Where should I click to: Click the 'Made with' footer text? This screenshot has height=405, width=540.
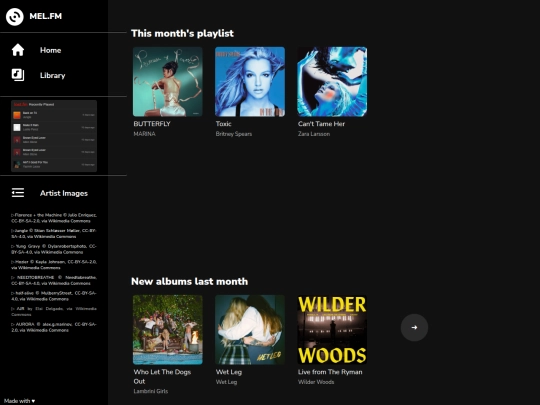point(19,401)
